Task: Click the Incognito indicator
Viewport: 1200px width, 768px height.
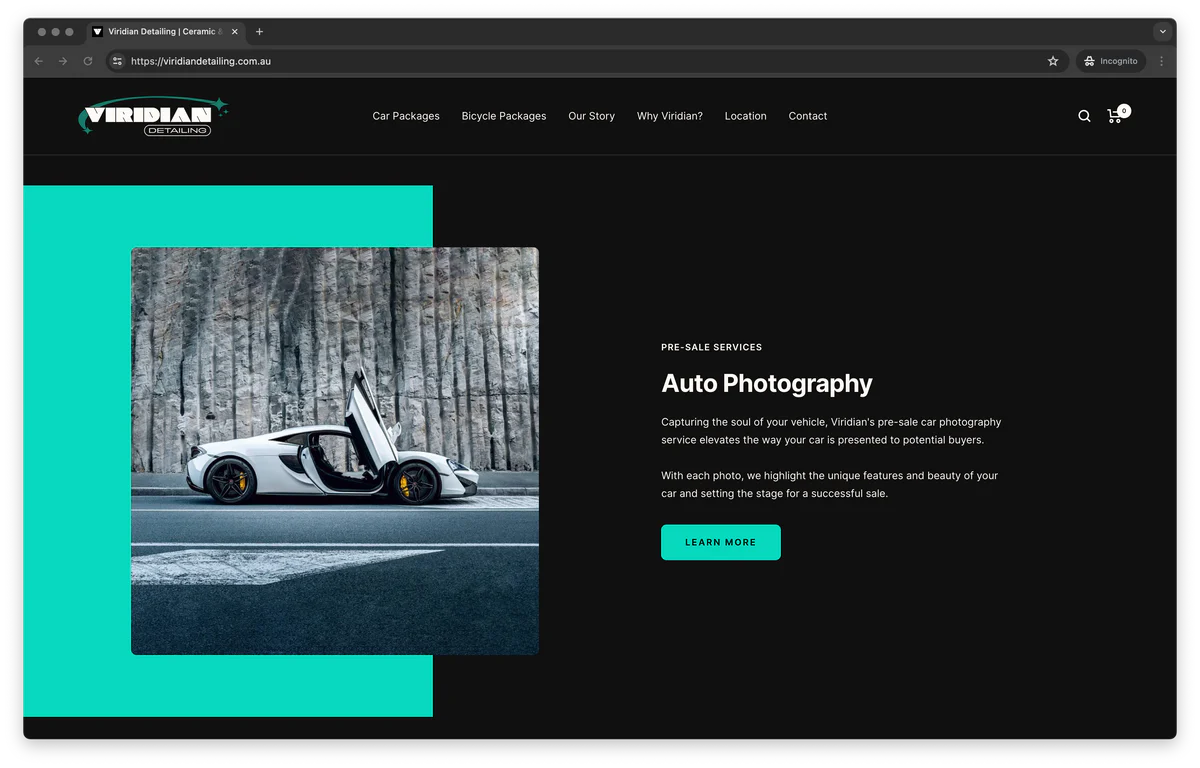Action: point(1111,61)
